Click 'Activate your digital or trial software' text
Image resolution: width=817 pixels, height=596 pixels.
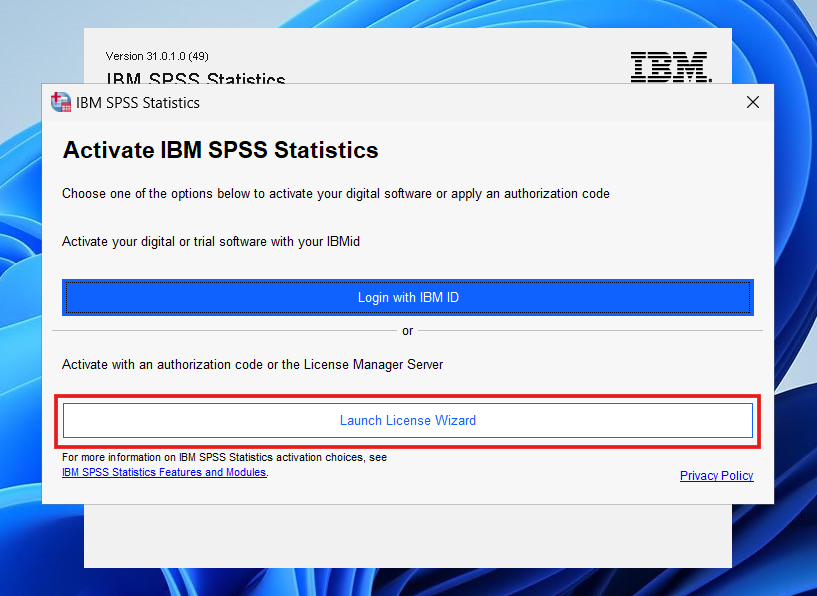pyautogui.click(x=211, y=242)
